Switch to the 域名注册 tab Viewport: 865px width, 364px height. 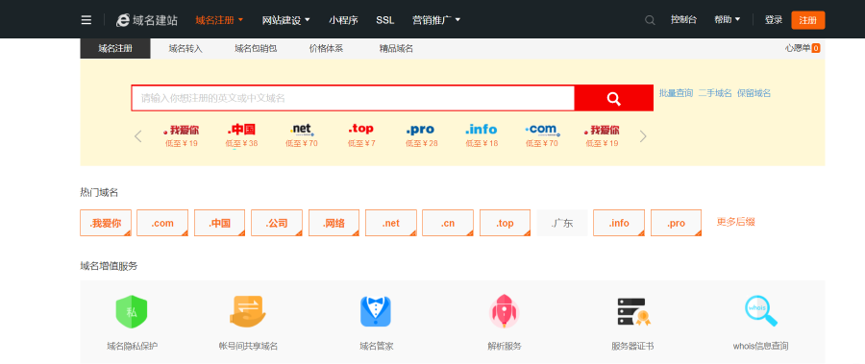click(x=115, y=49)
